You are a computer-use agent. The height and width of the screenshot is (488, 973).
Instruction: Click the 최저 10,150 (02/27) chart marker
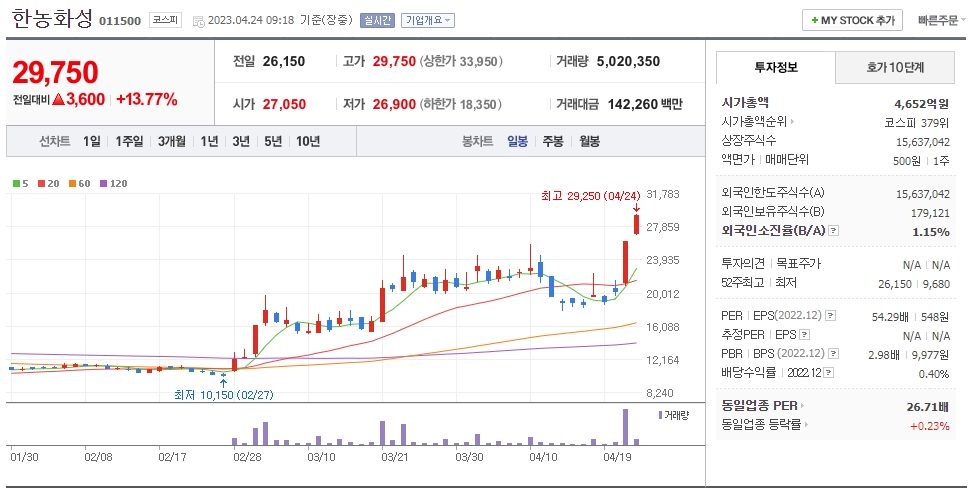223,395
